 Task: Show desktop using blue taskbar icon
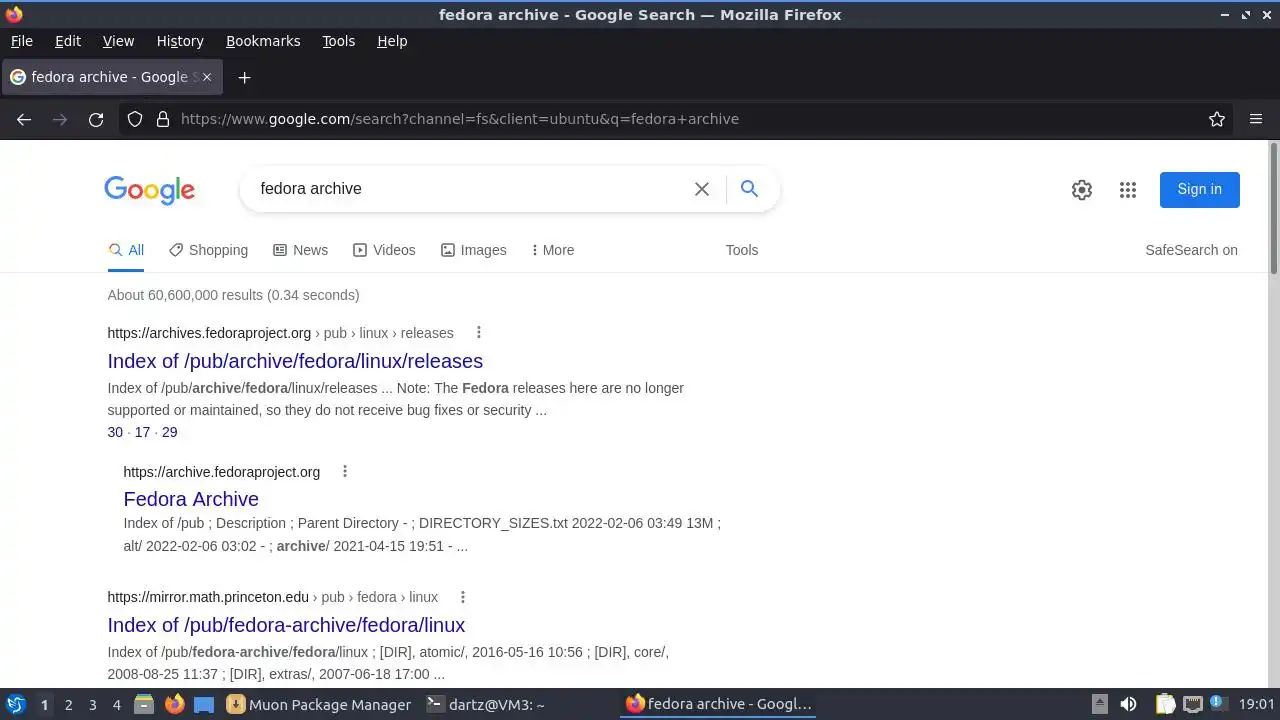tap(204, 704)
